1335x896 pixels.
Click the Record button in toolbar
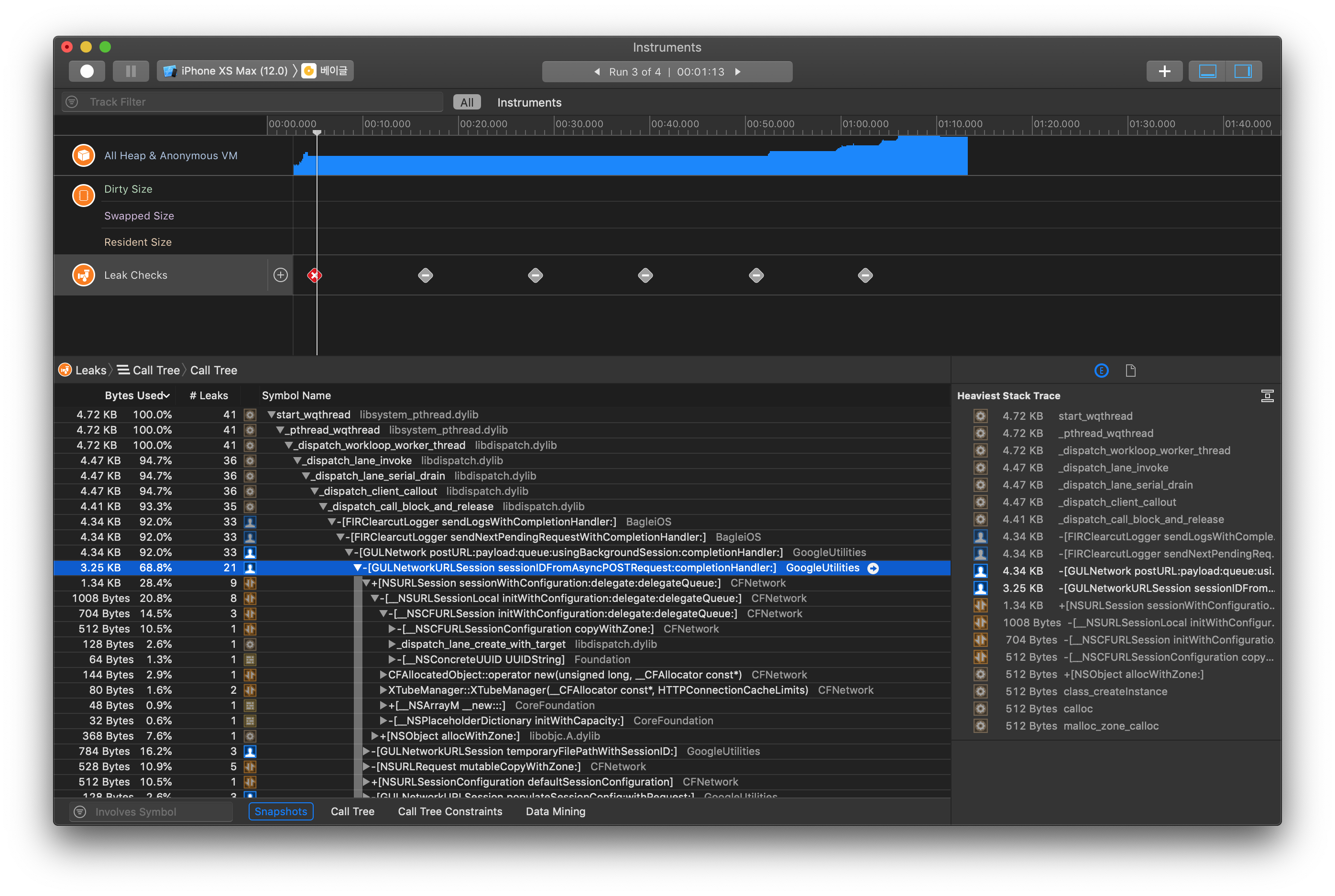click(87, 71)
